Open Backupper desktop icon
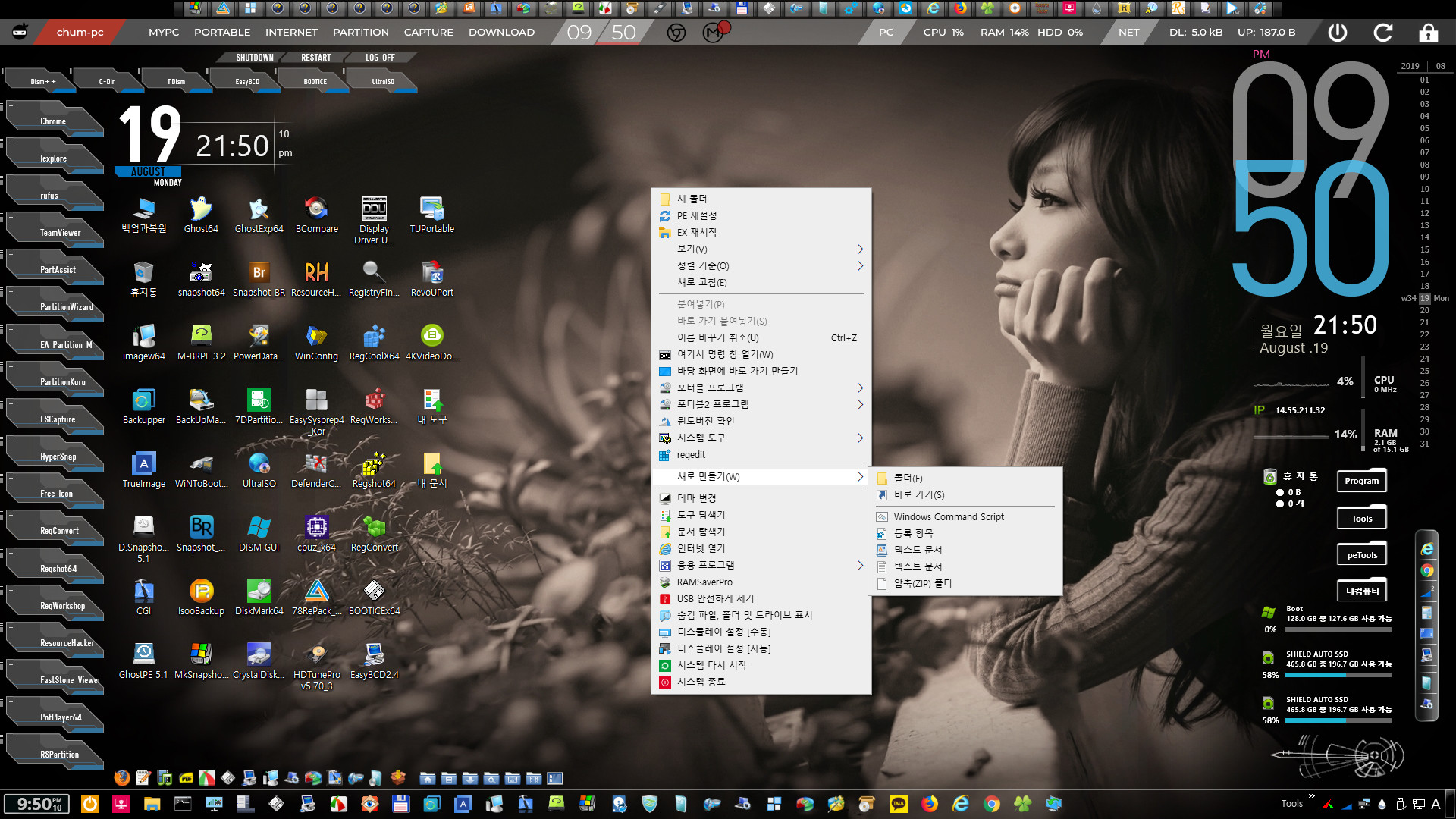This screenshot has height=819, width=1456. 143,406
